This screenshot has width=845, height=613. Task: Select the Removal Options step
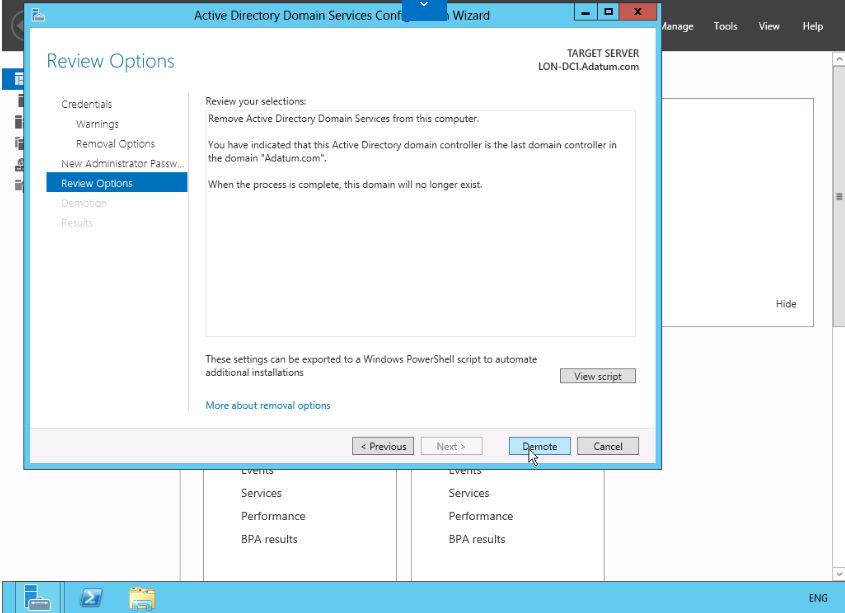(115, 144)
